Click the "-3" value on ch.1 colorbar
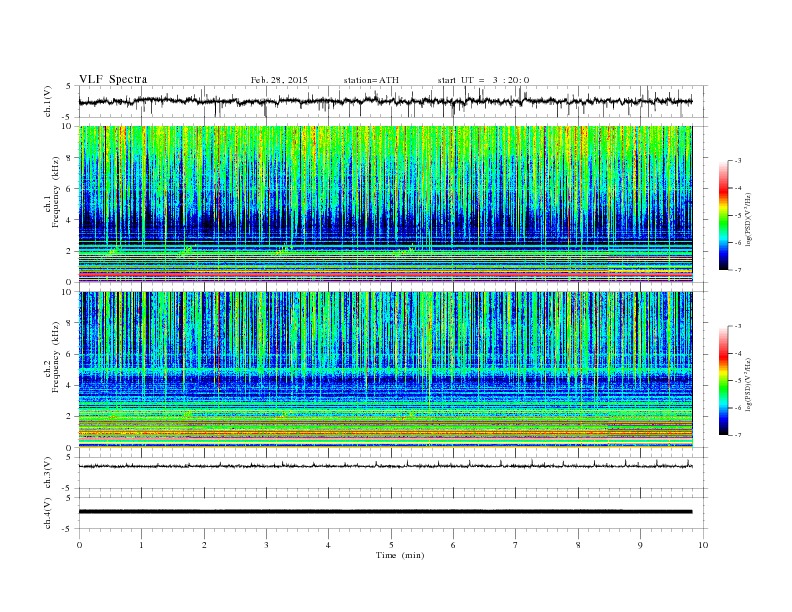 (x=738, y=161)
